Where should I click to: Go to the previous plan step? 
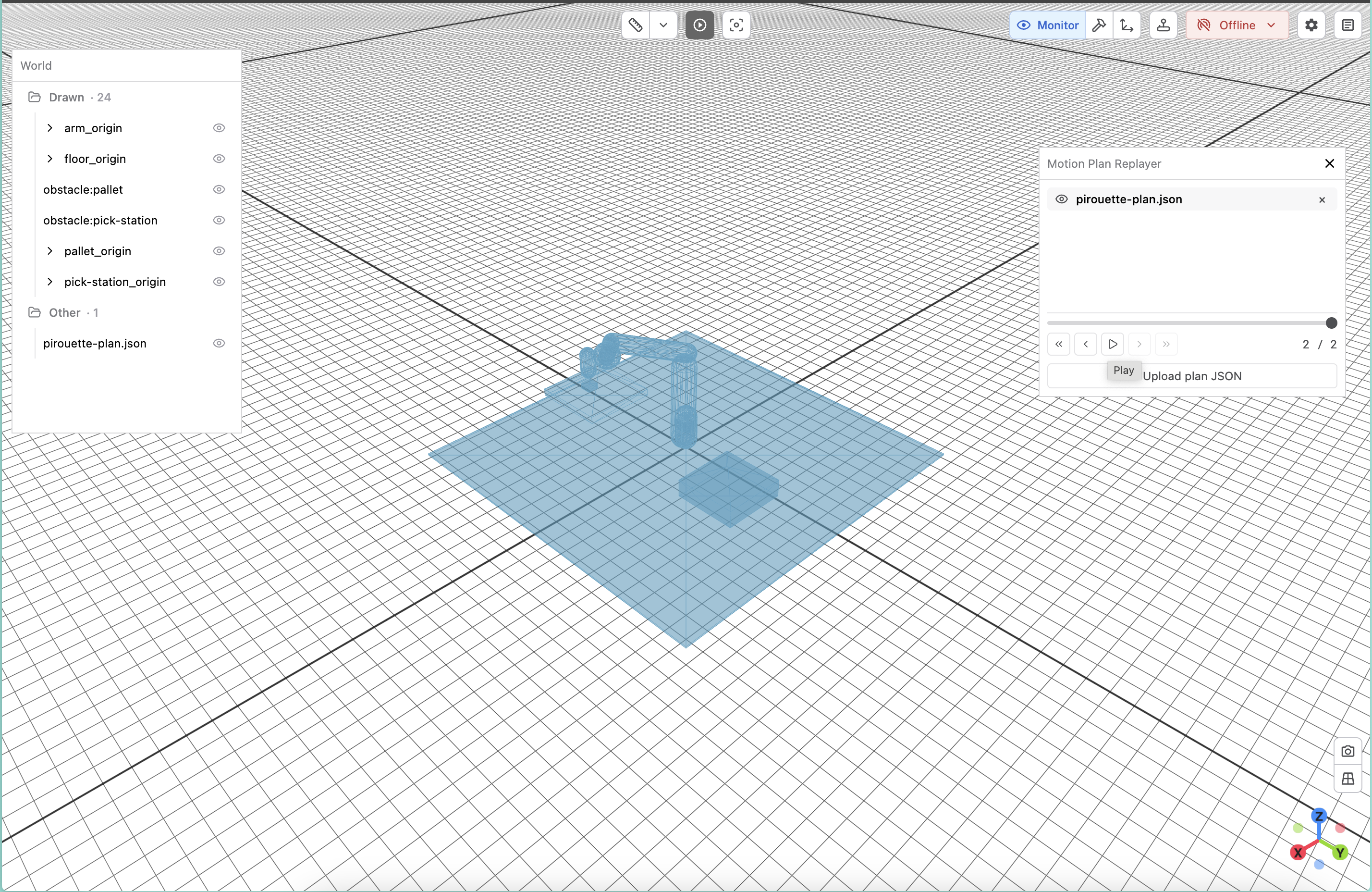point(1086,344)
